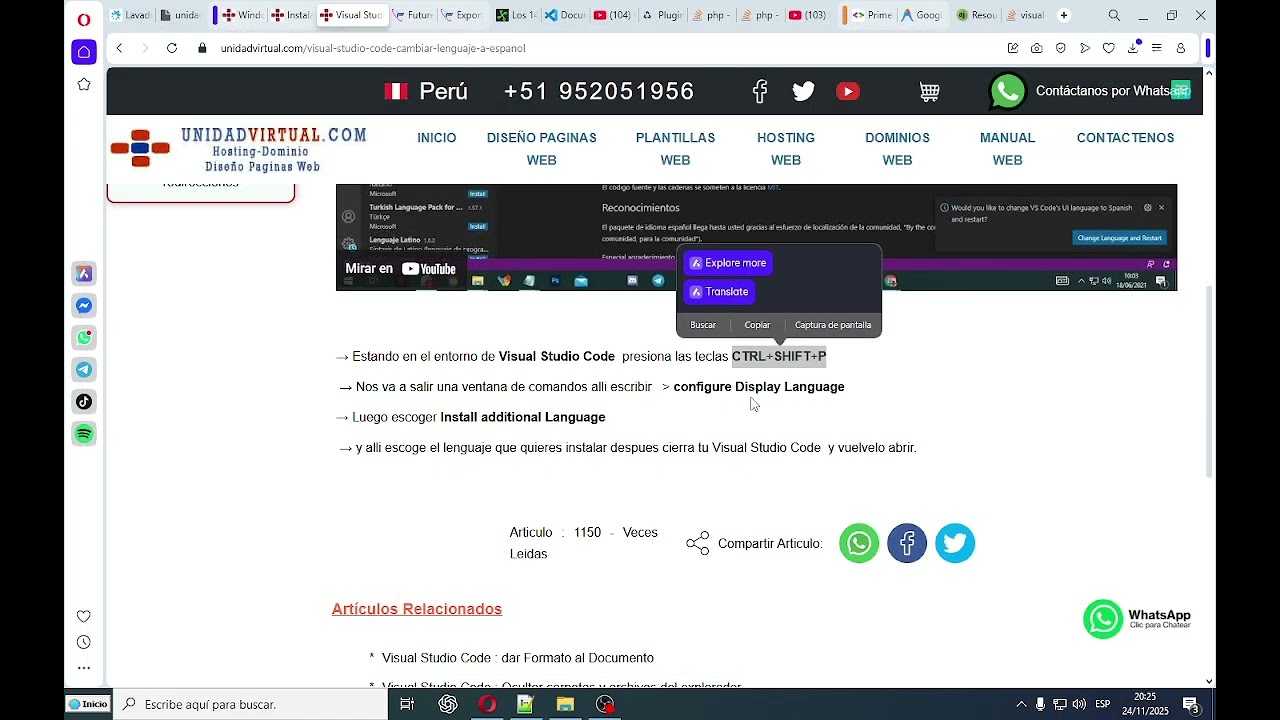Open DISEÑO PAGINAS WEB menu item
Screen dimensions: 1280x720
point(542,149)
